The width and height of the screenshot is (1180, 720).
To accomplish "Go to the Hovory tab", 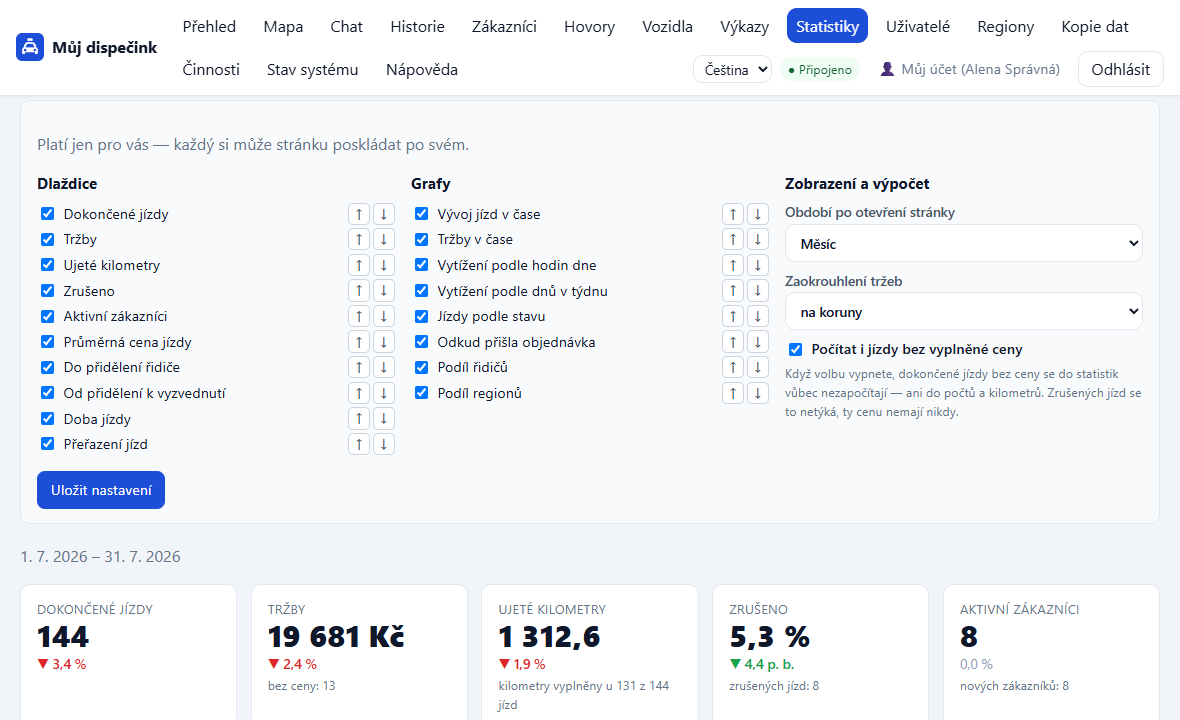I will pyautogui.click(x=589, y=26).
